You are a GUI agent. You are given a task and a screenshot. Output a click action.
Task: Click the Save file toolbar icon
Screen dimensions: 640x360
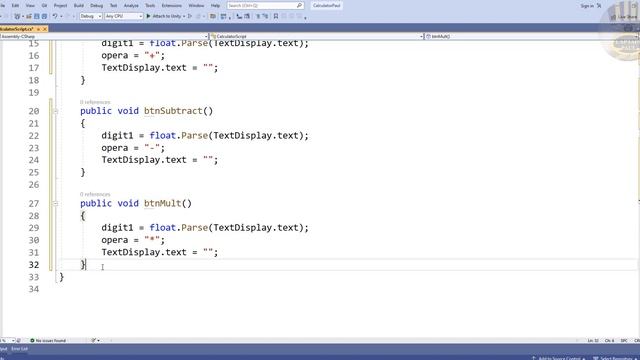tap(36, 16)
